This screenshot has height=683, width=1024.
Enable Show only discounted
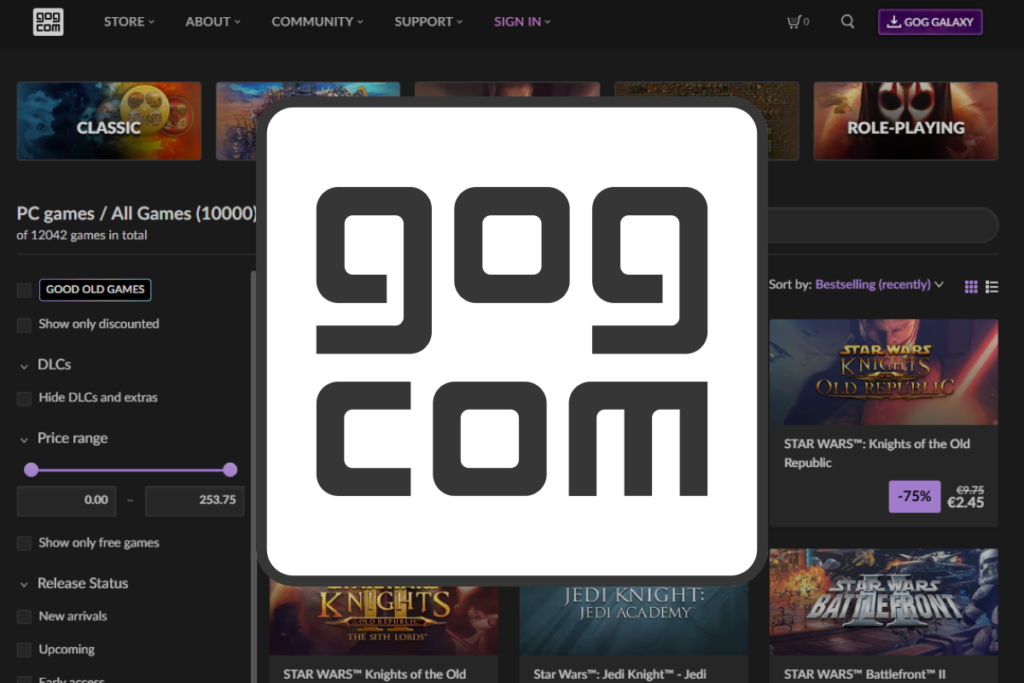24,325
